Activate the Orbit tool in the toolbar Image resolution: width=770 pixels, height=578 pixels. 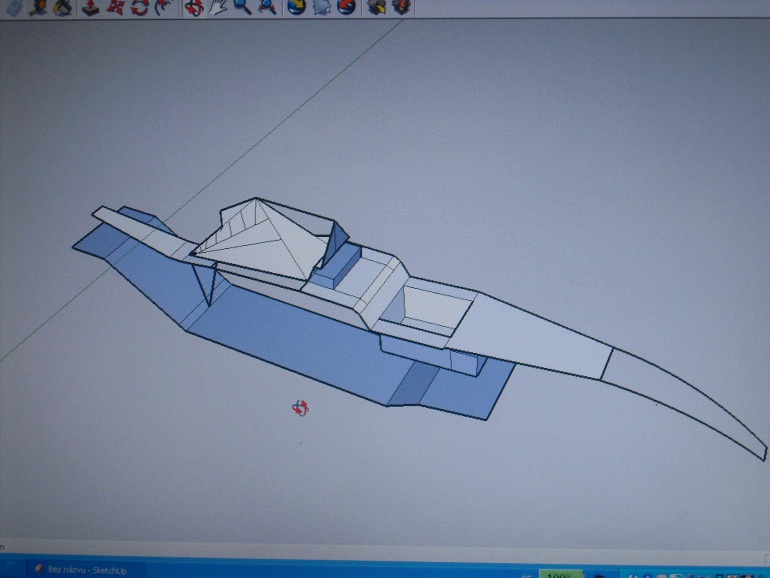193,7
